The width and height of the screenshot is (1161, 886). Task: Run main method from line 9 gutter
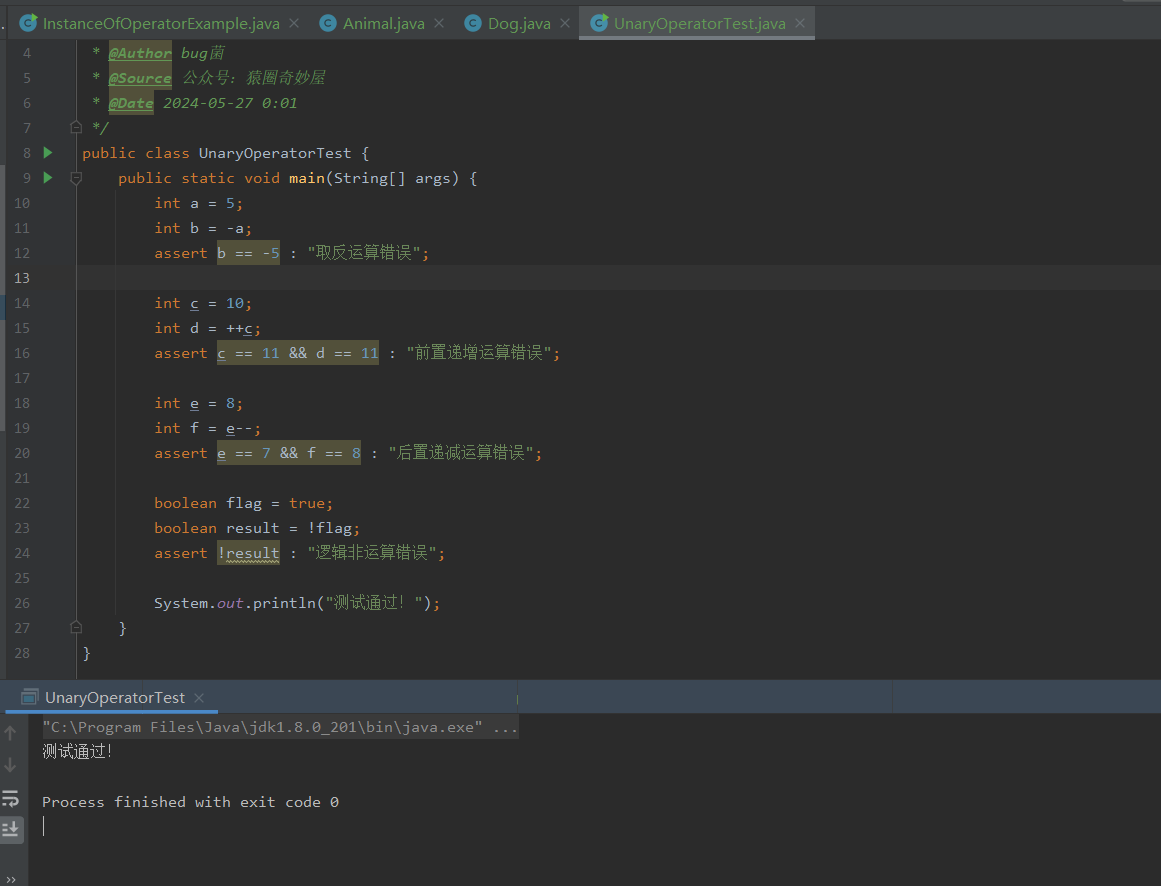point(48,178)
